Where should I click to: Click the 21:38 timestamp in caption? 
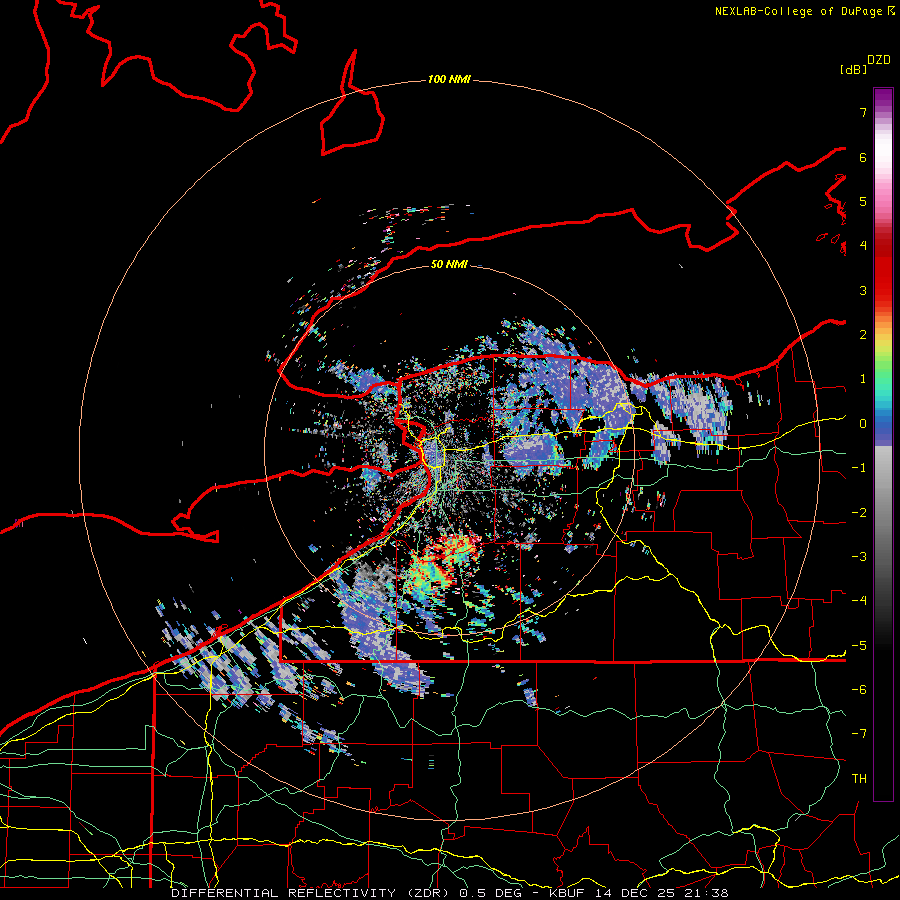706,893
